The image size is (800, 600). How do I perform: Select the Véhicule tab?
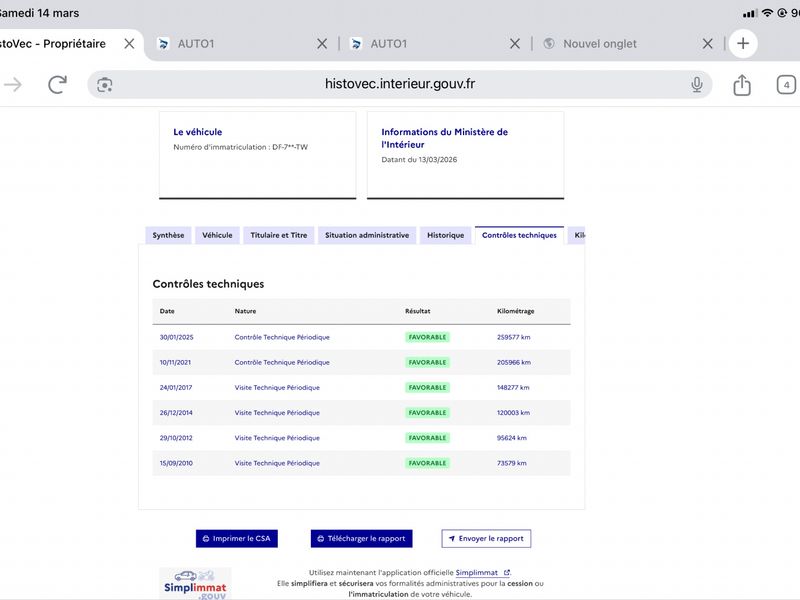[x=217, y=235]
